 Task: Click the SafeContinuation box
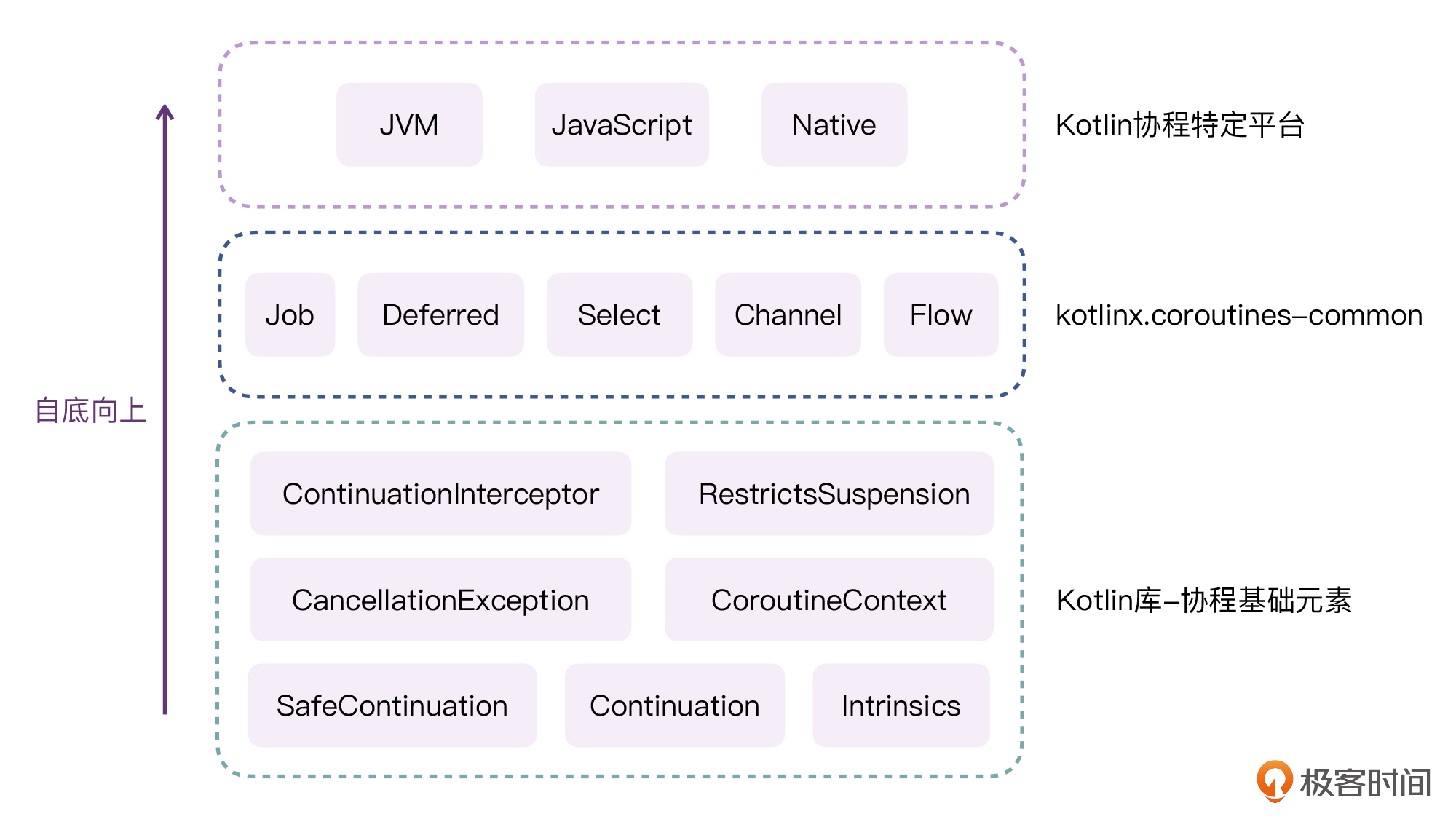392,705
